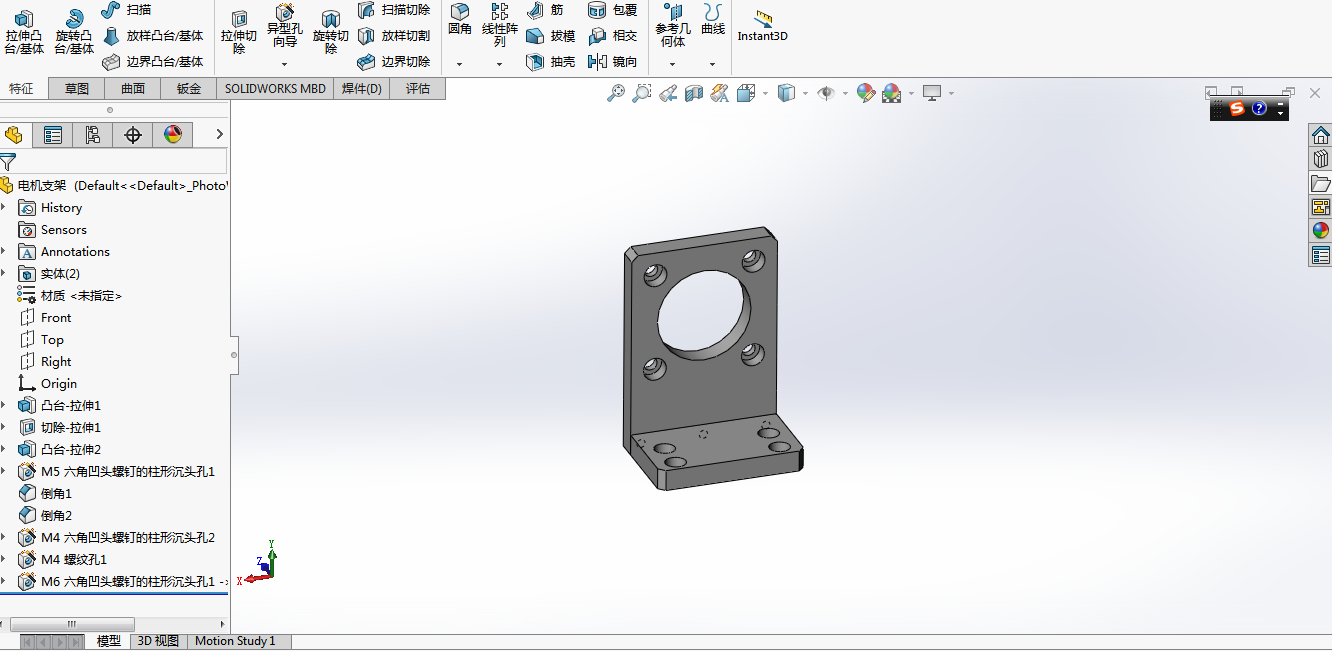1332x651 pixels.
Task: Activate the 拉伸切除 extruded cut tool
Action: 239,32
